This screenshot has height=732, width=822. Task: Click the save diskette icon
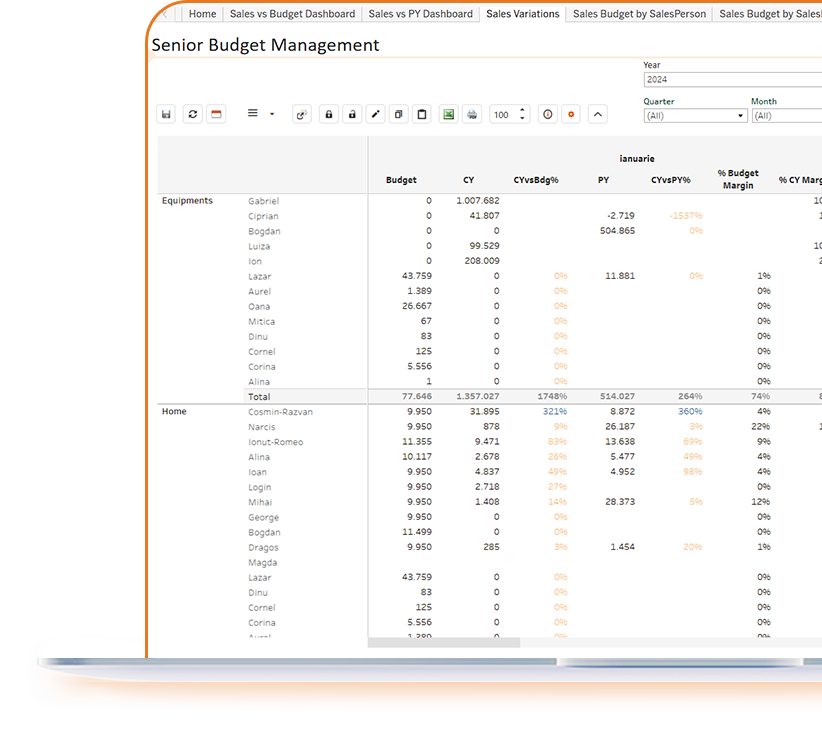pos(166,115)
